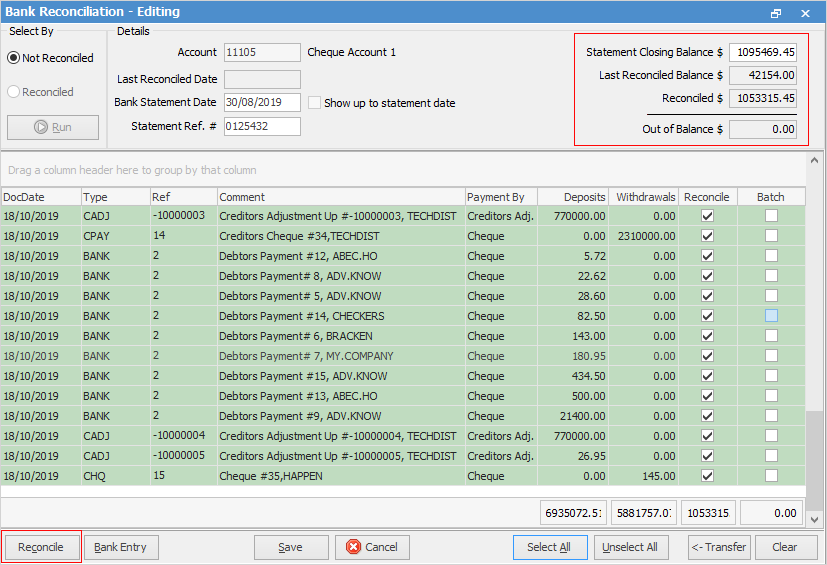Image resolution: width=827 pixels, height=565 pixels.
Task: Click the Cancel button with red X icon
Action: [x=372, y=547]
